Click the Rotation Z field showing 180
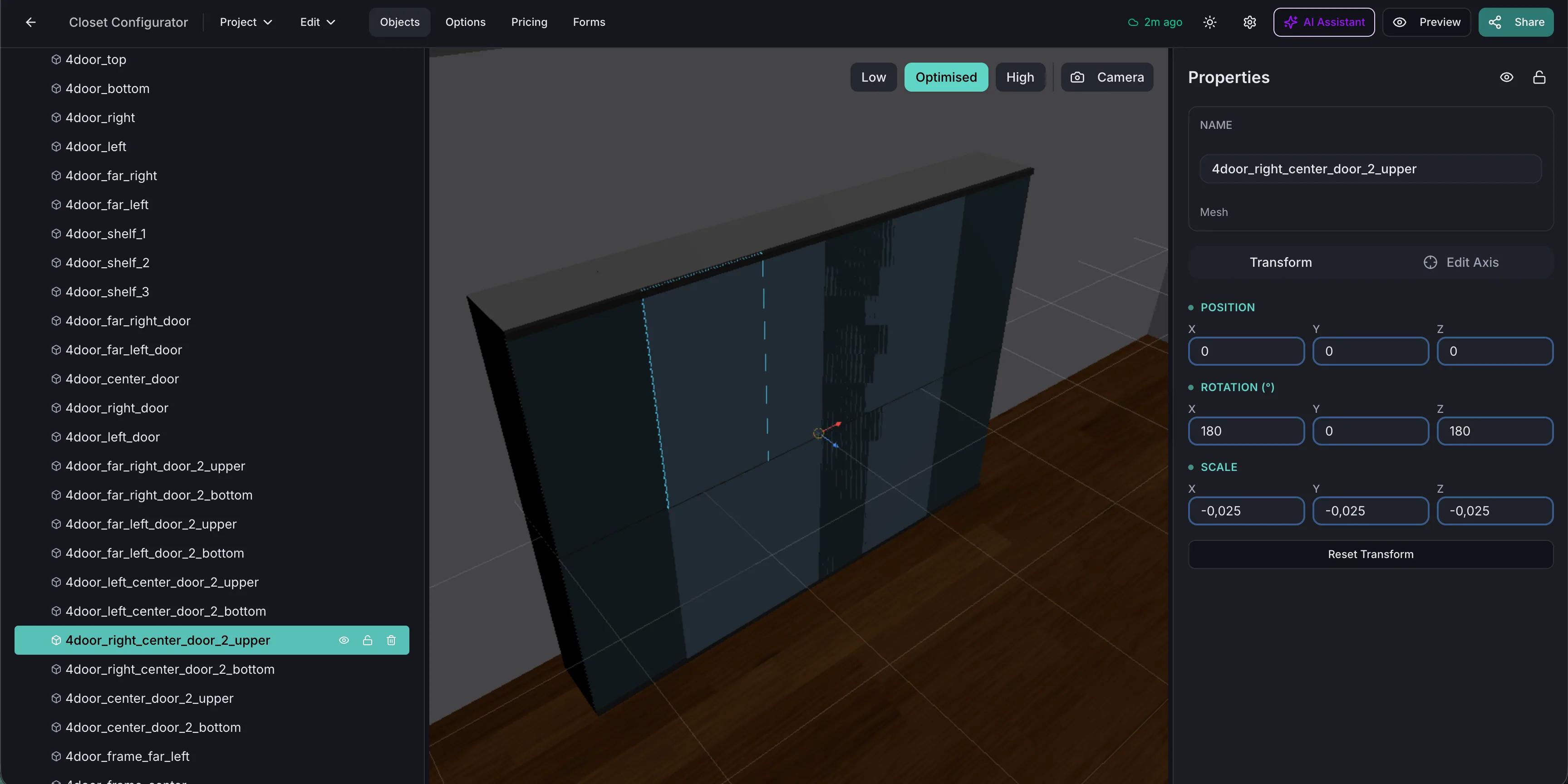This screenshot has height=784, width=1568. (x=1495, y=431)
